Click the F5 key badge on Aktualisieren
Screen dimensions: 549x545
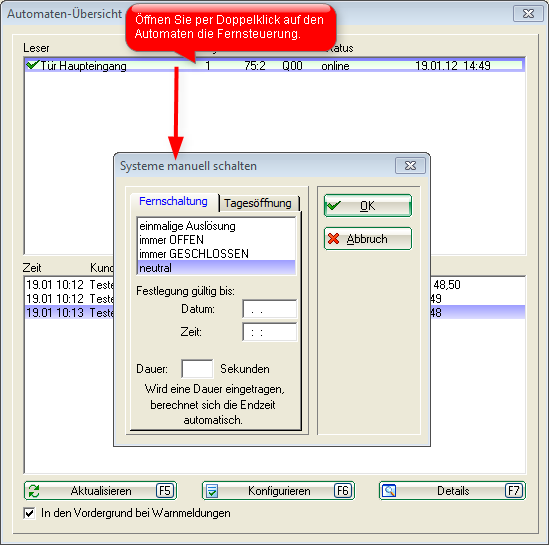click(x=165, y=491)
